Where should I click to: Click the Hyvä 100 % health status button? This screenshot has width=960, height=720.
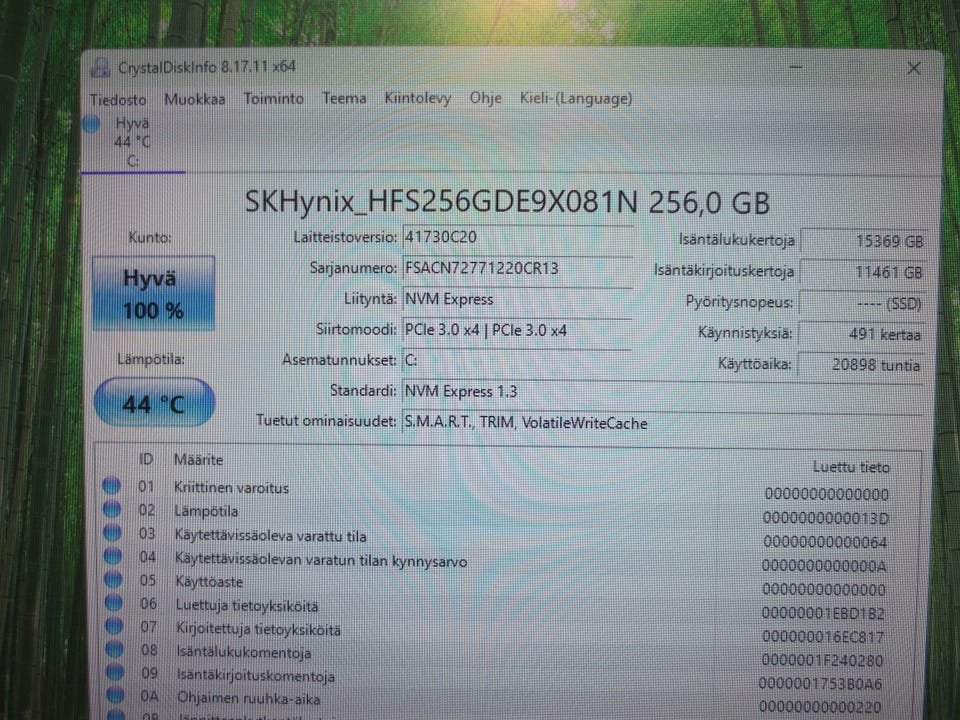click(x=153, y=294)
